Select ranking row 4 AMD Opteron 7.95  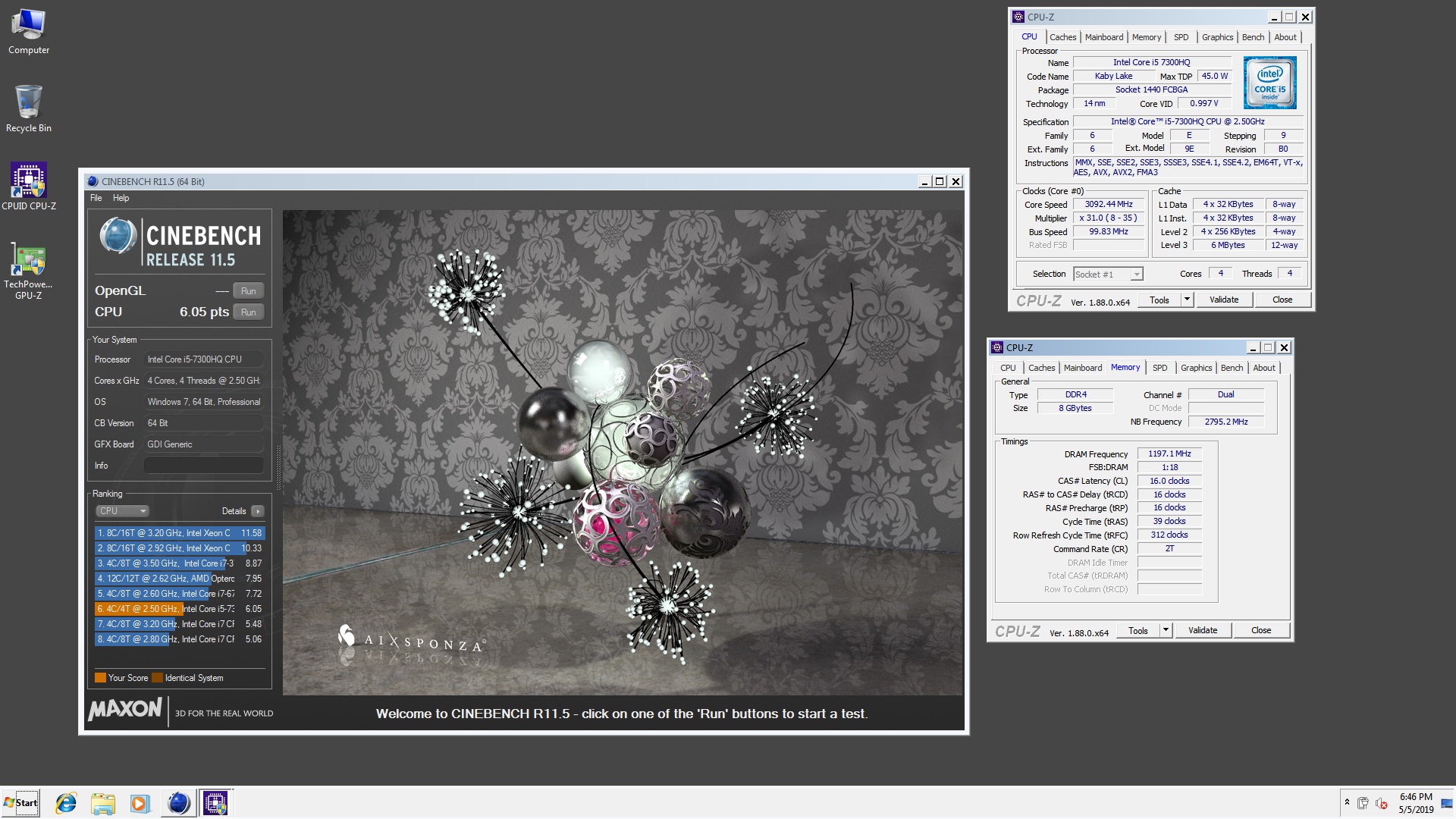(180, 579)
